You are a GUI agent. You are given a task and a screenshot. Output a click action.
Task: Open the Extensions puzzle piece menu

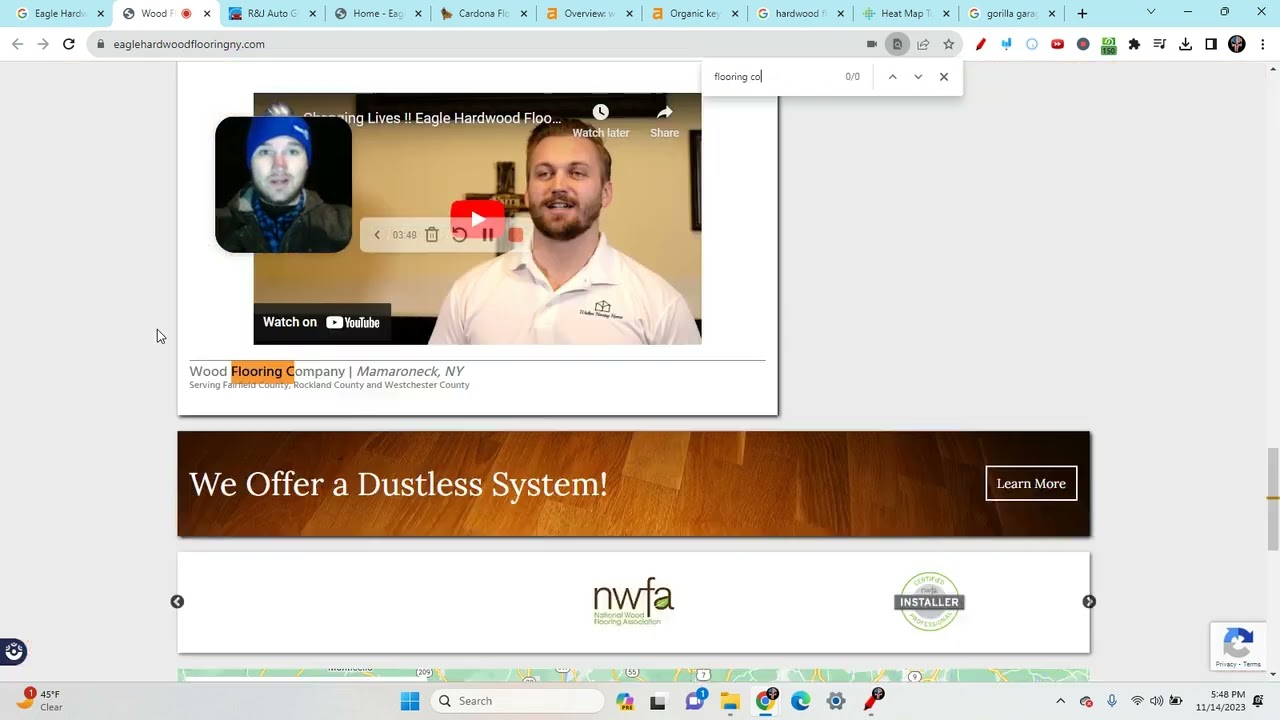coord(1134,44)
